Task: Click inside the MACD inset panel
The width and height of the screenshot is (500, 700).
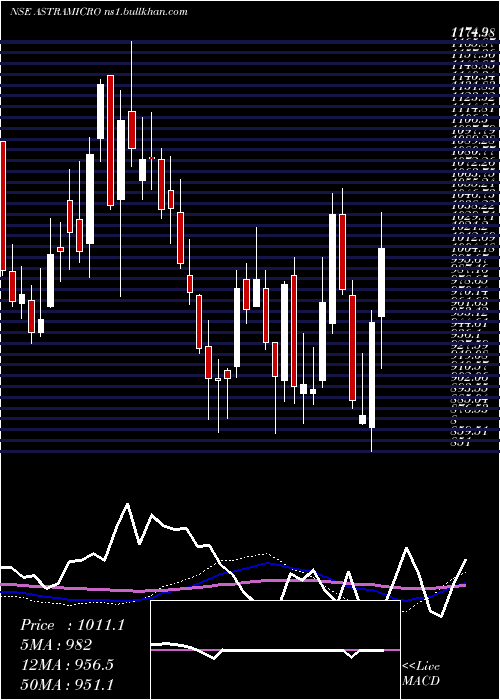Action: 275,650
